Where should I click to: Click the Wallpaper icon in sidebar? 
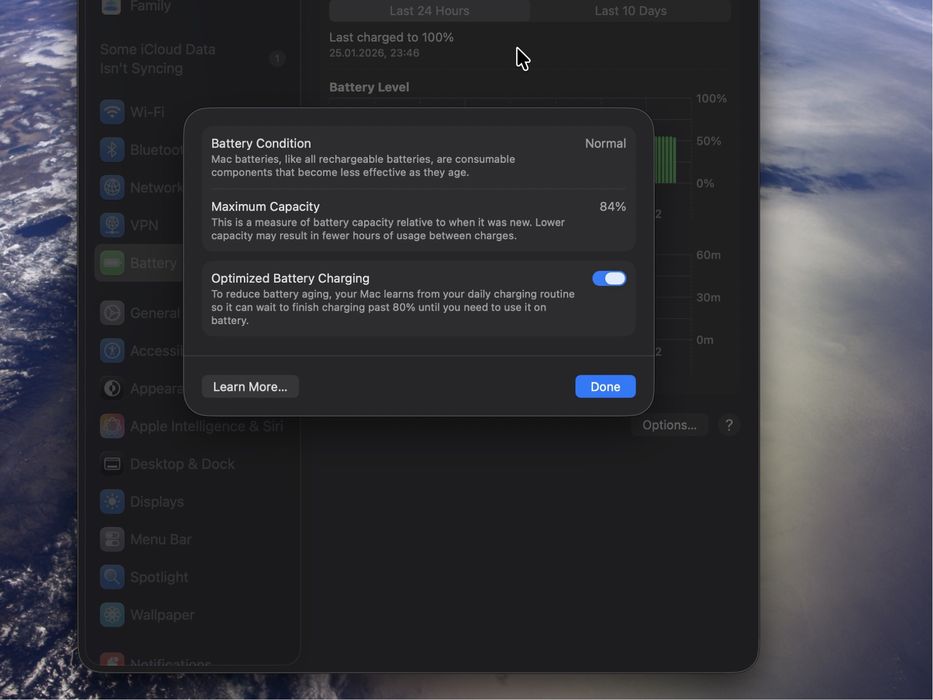pyautogui.click(x=112, y=615)
